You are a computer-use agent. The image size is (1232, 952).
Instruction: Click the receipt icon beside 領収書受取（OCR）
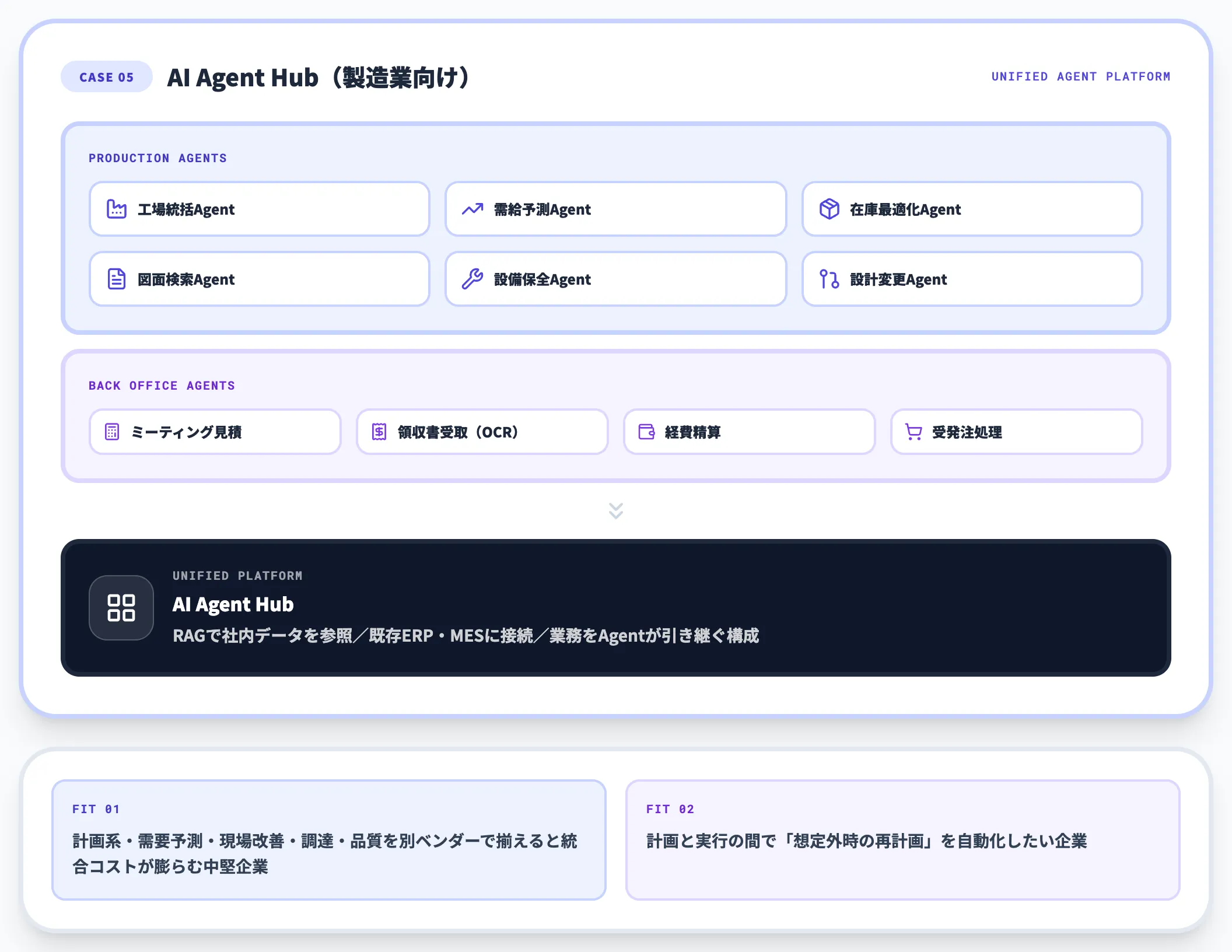[x=379, y=432]
